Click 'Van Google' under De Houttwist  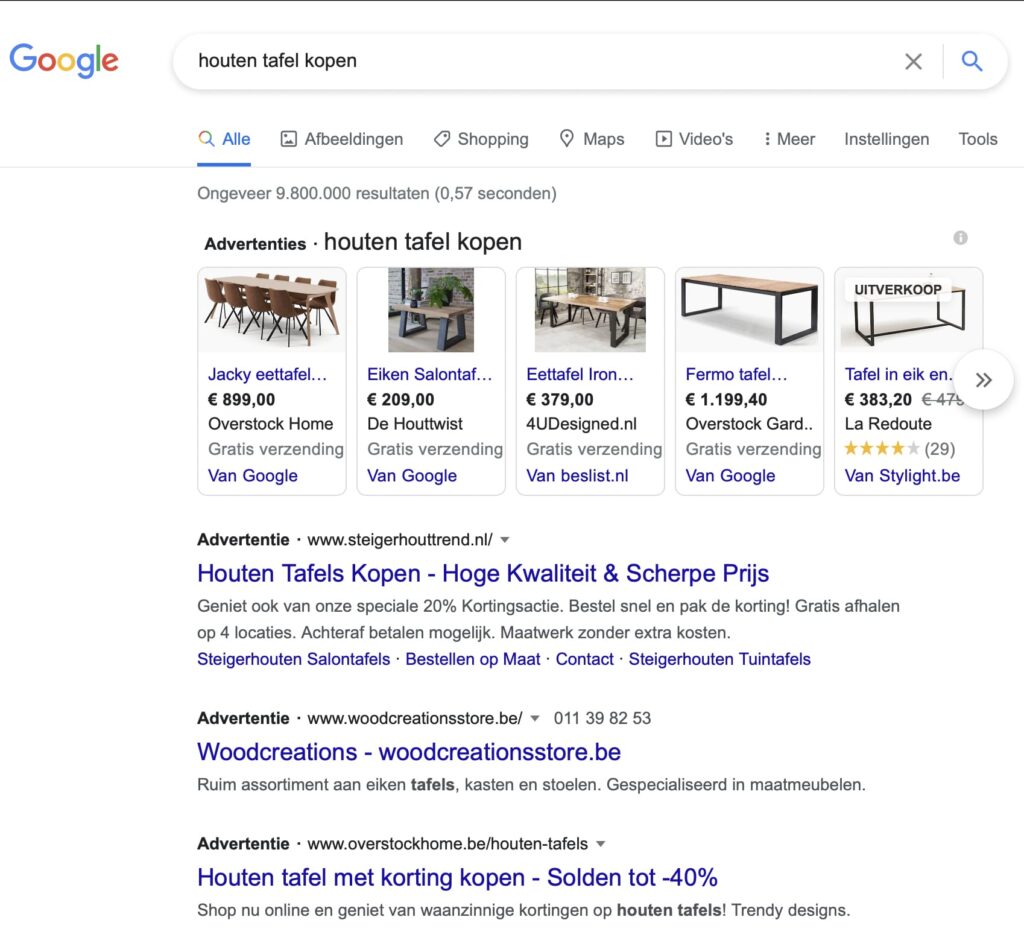pyautogui.click(x=412, y=475)
